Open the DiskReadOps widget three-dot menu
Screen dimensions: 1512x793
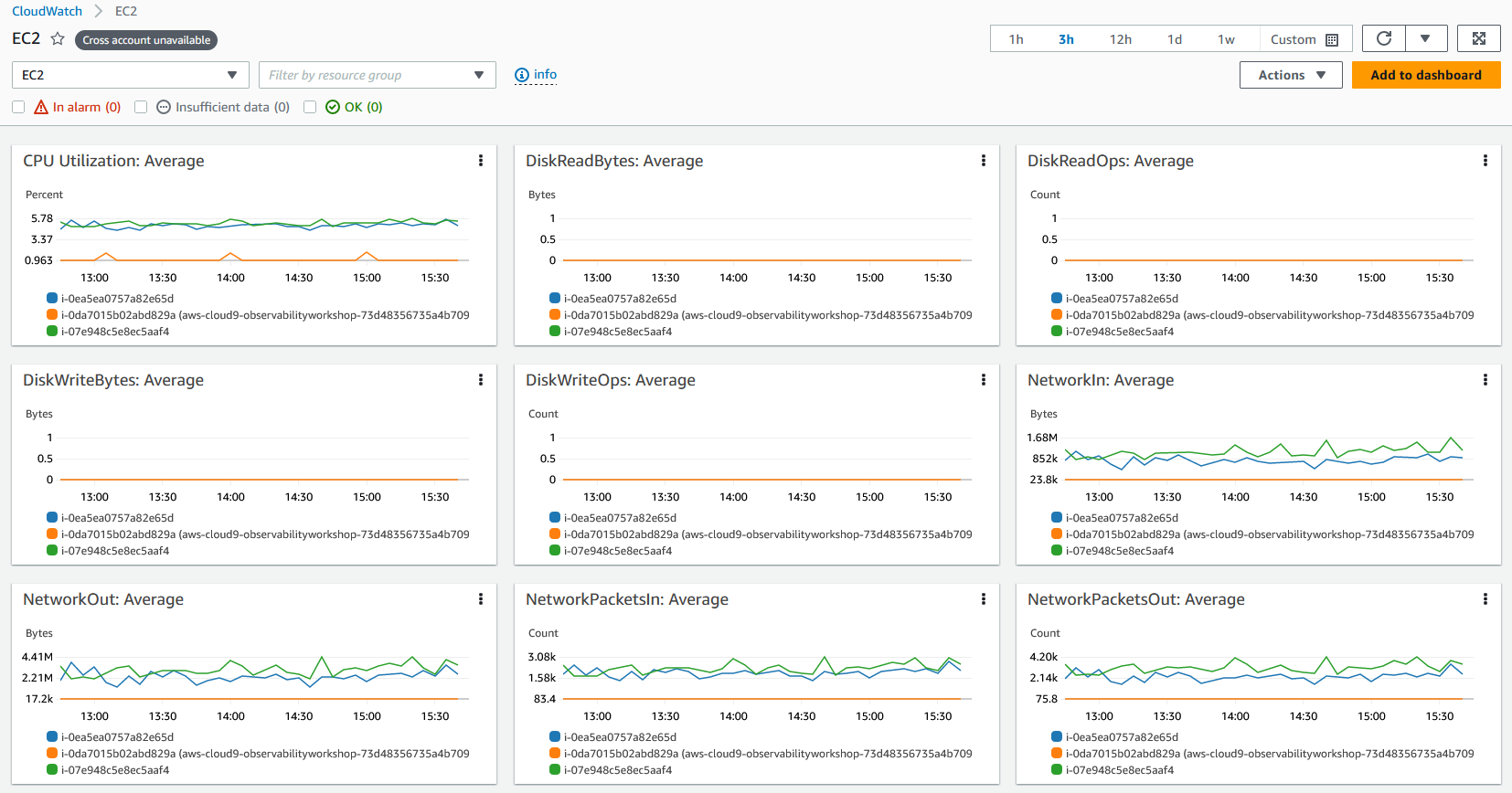click(x=1485, y=161)
